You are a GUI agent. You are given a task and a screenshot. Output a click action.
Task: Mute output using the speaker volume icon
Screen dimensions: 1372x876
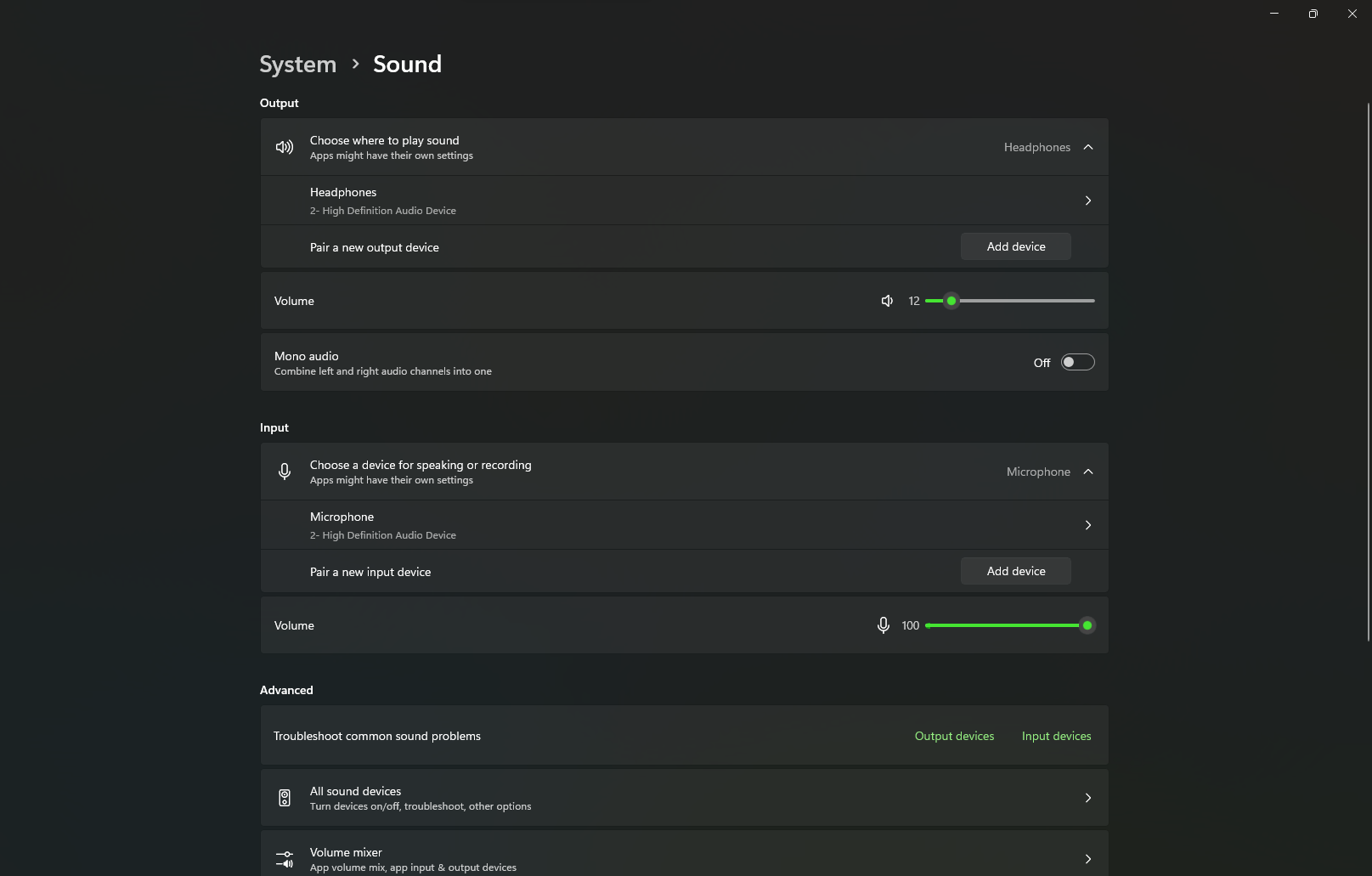887,301
